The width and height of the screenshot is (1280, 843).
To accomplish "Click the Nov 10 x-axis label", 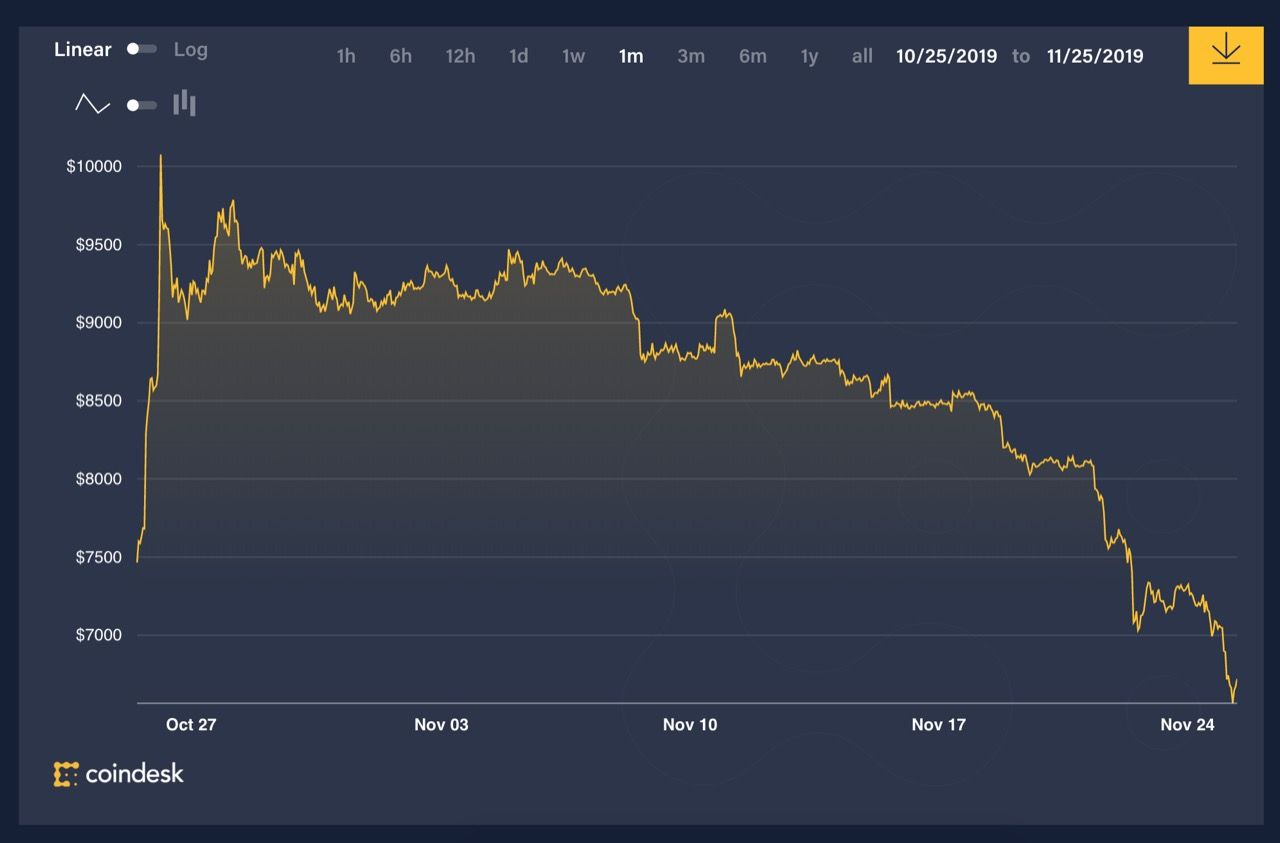I will pyautogui.click(x=690, y=725).
